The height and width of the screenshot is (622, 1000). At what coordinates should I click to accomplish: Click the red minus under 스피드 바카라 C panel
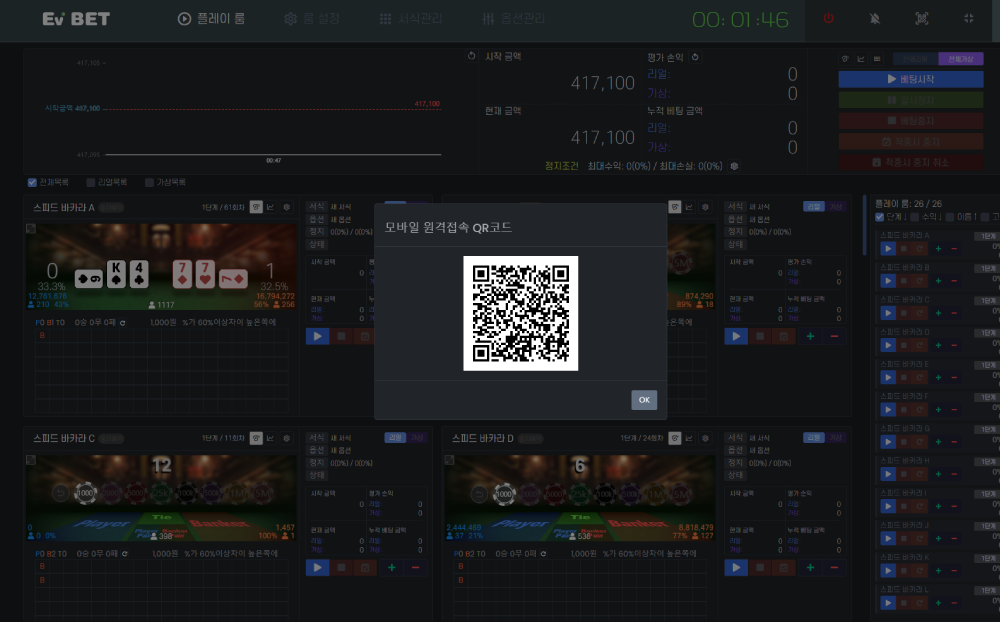tap(415, 567)
